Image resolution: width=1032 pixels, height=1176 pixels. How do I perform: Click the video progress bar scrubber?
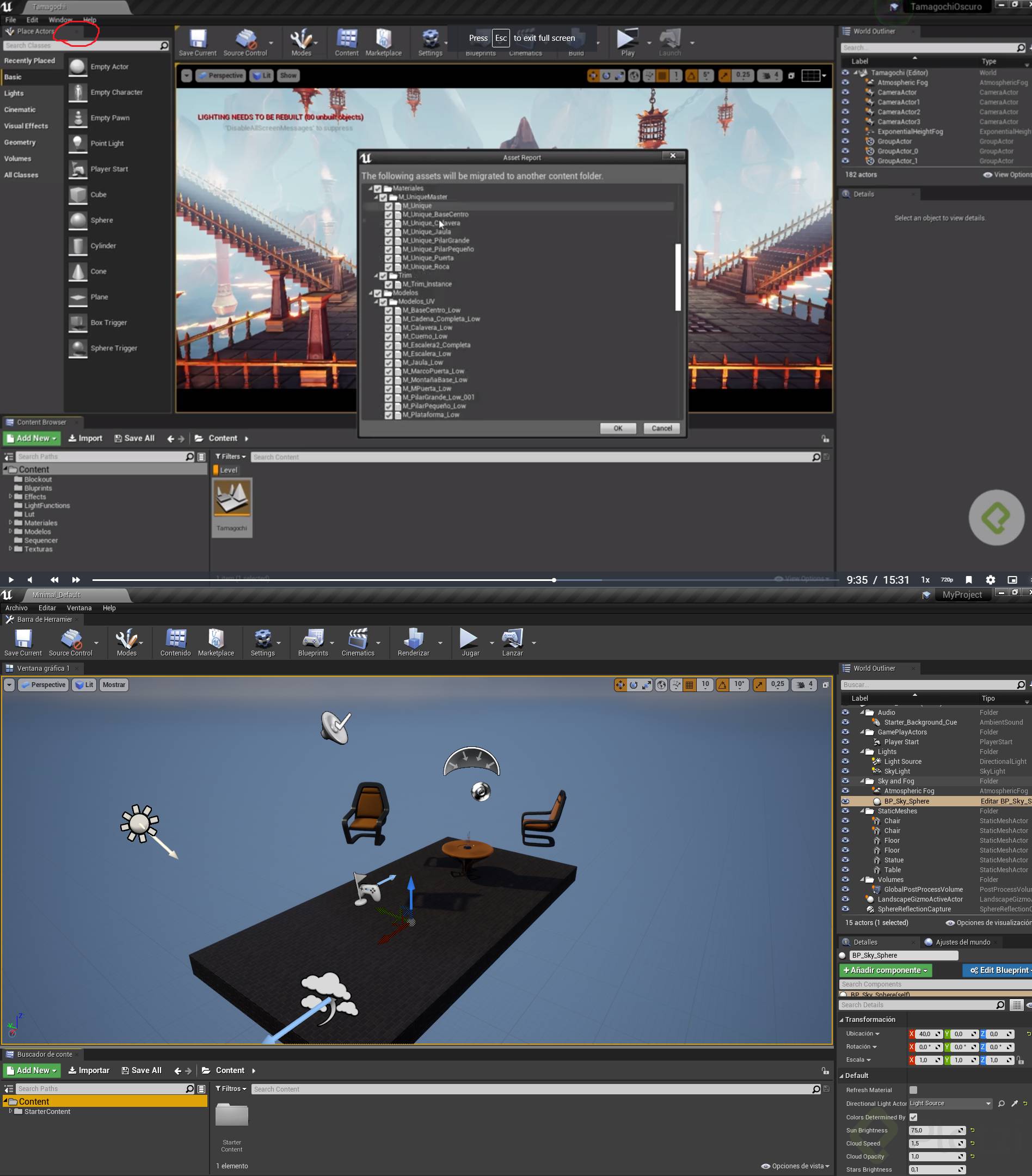coord(554,580)
